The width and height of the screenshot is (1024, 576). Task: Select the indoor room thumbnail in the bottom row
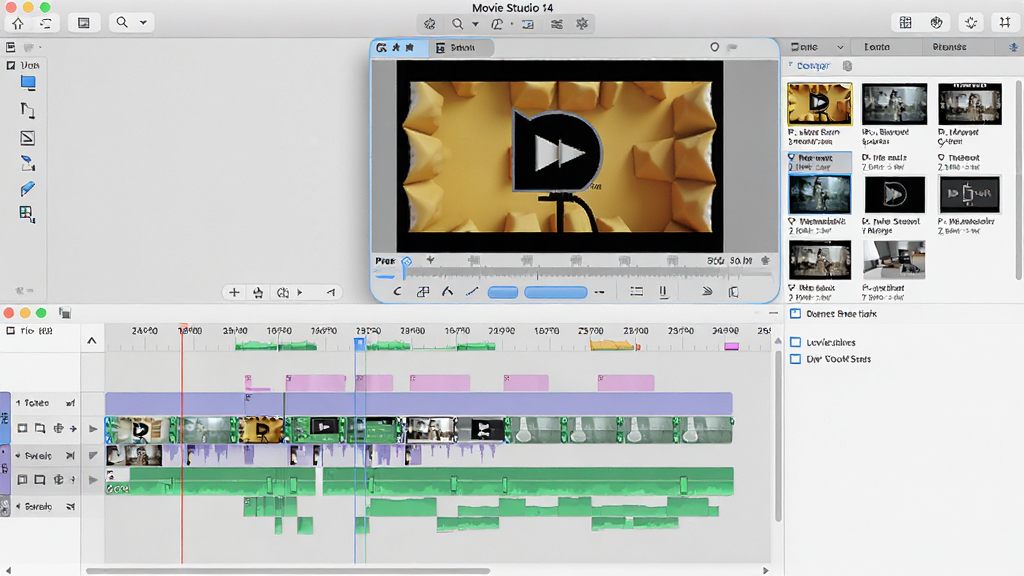pyautogui.click(x=894, y=259)
